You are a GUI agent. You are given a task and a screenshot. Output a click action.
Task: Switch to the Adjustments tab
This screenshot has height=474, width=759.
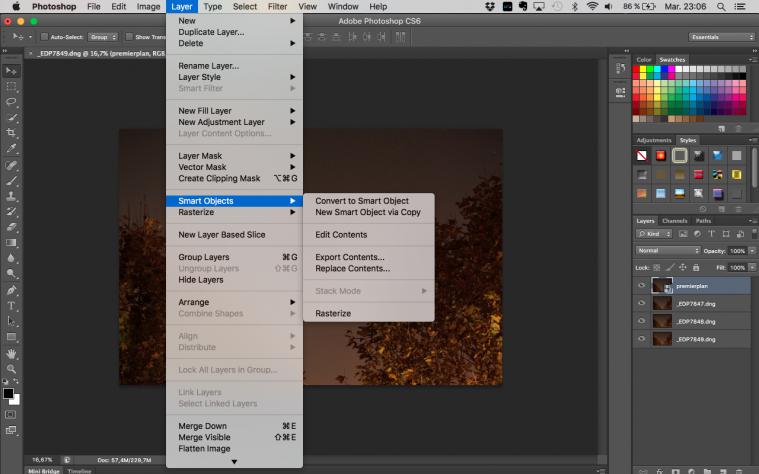[653, 140]
